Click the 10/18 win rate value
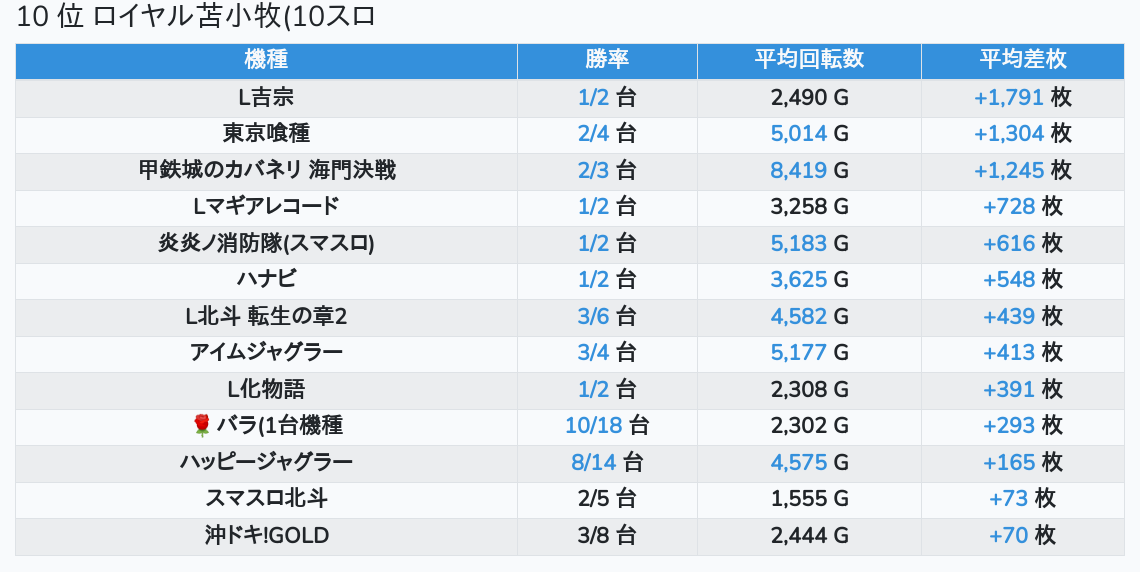Viewport: 1140px width, 572px height. [593, 426]
